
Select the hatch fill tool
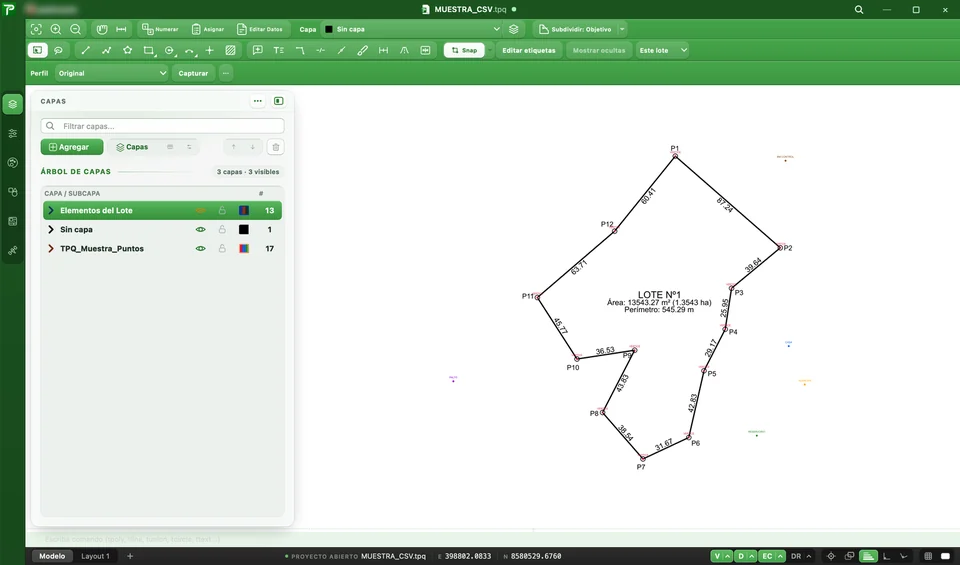point(230,50)
